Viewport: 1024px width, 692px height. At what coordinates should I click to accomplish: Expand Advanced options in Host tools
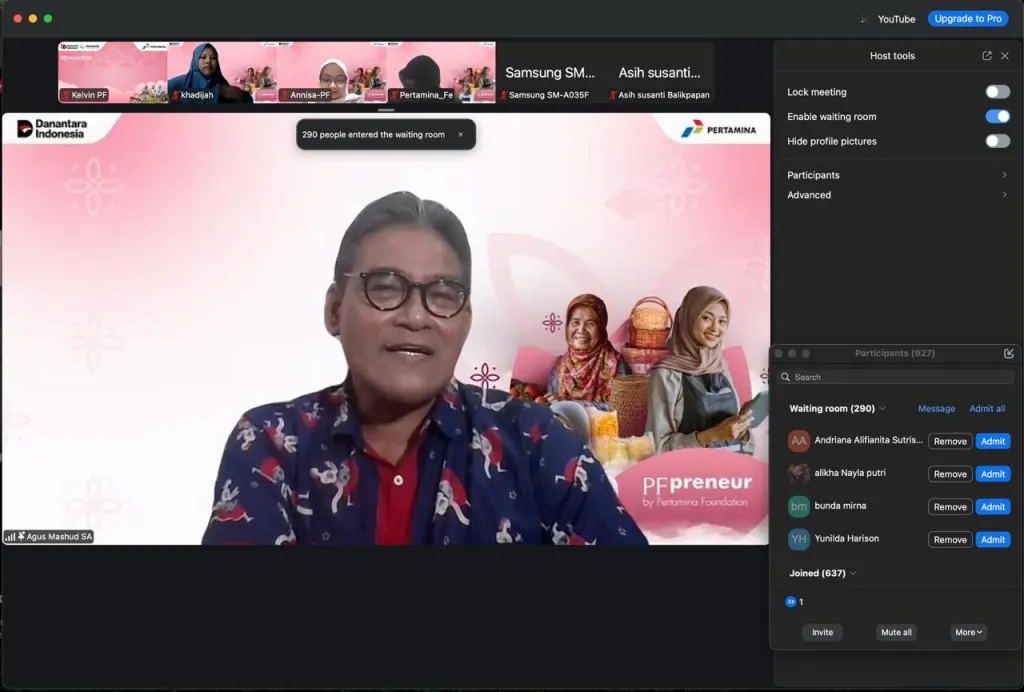[897, 195]
